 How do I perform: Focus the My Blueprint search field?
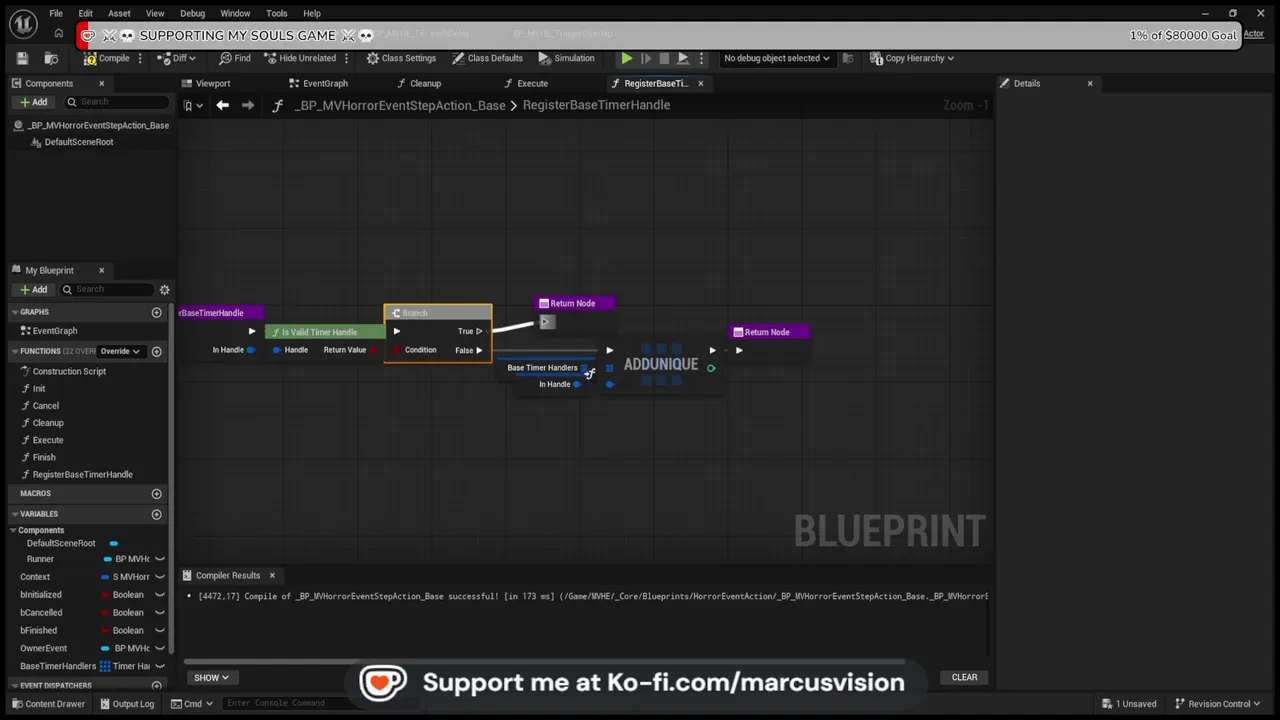click(x=106, y=290)
